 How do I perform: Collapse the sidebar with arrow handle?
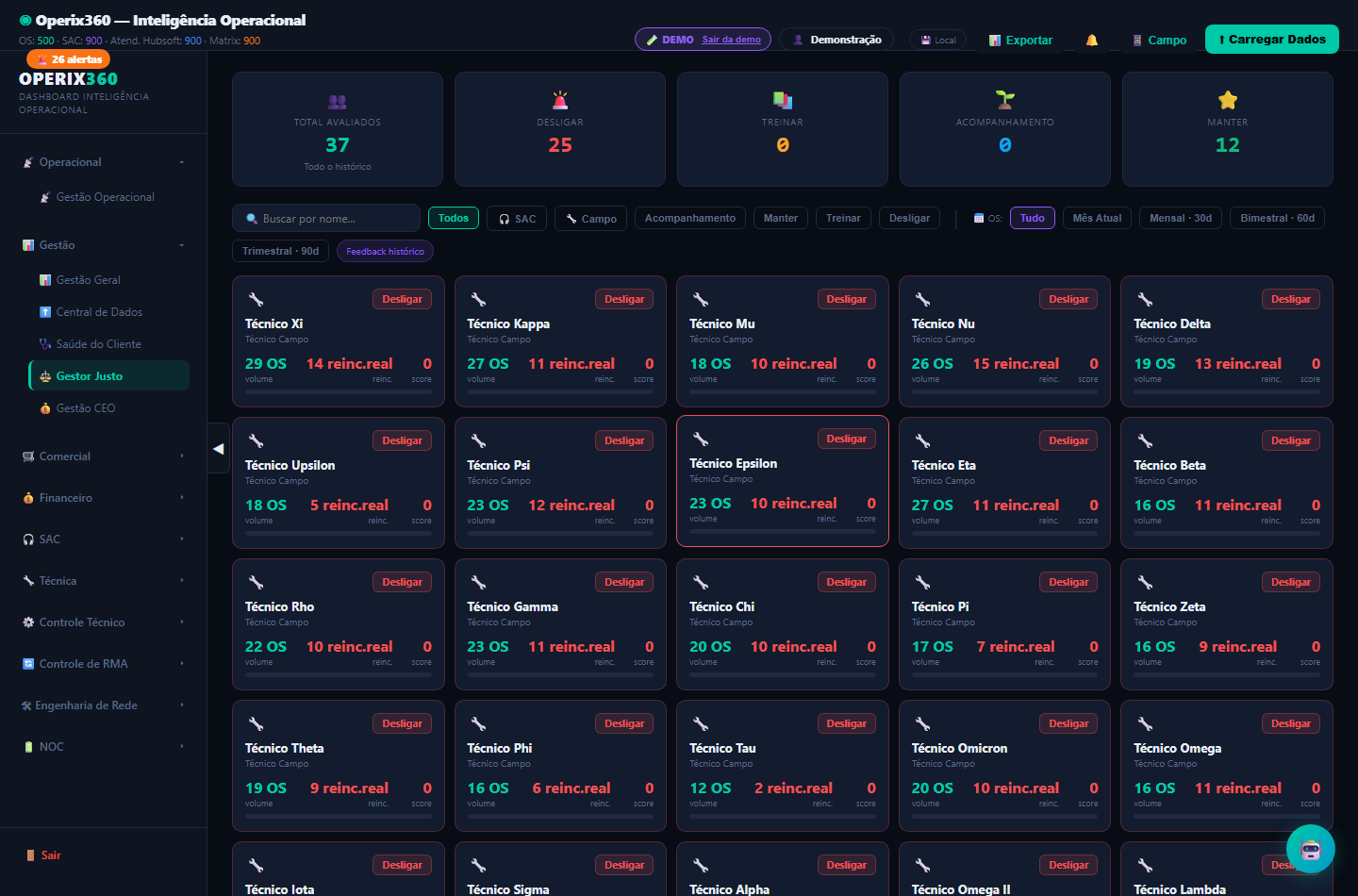click(218, 449)
